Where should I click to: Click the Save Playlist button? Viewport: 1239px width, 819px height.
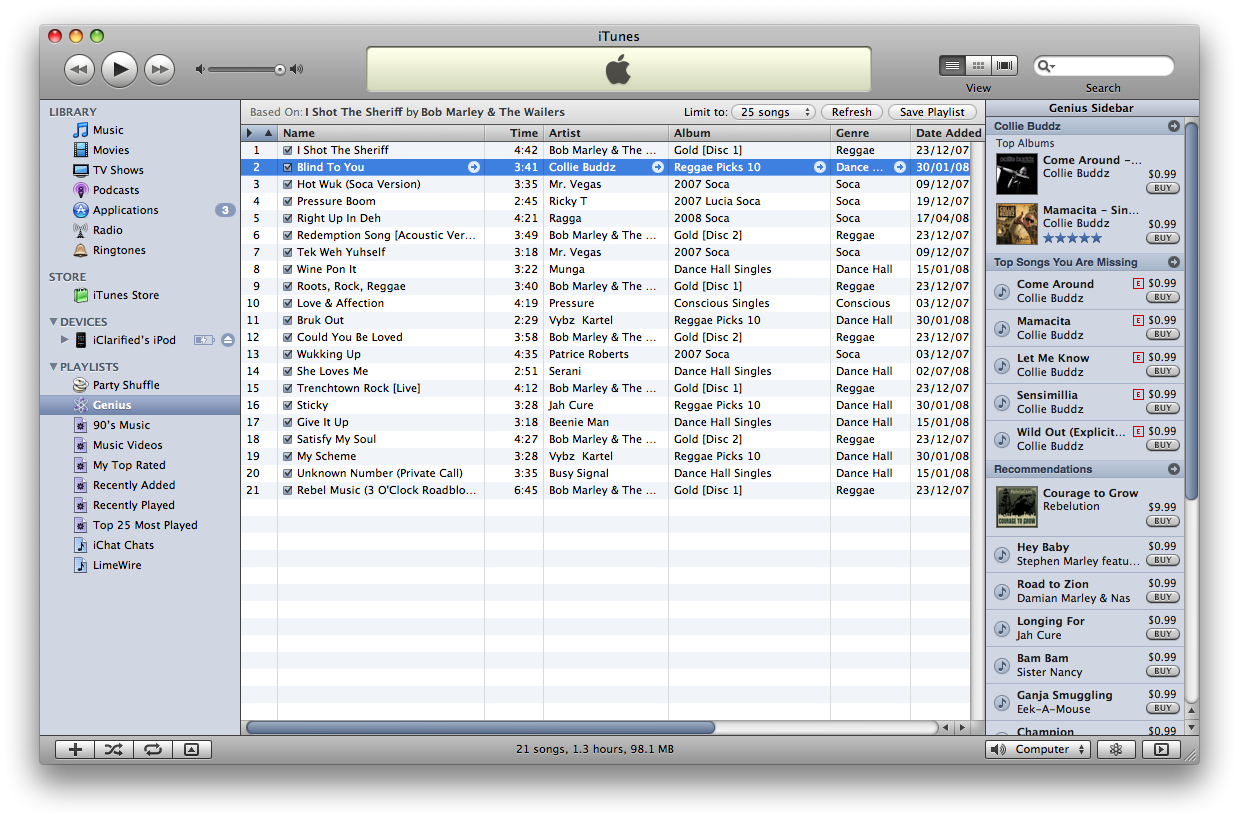(932, 113)
